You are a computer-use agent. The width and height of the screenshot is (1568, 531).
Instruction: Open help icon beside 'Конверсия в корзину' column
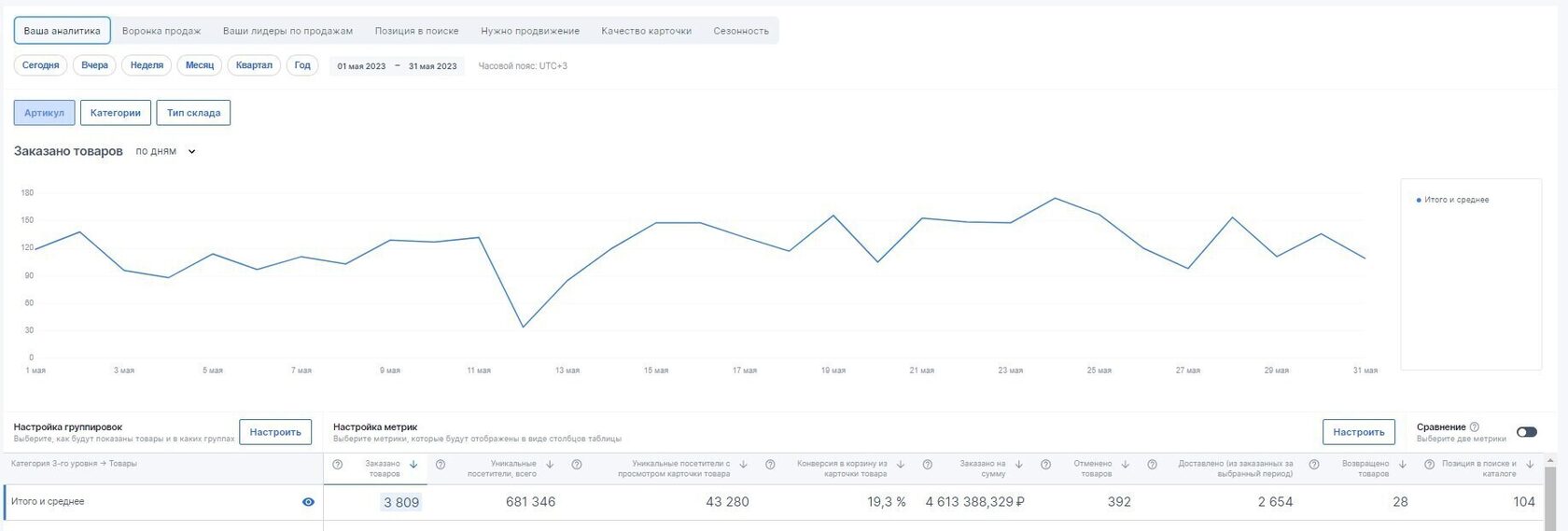pyautogui.click(x=770, y=464)
